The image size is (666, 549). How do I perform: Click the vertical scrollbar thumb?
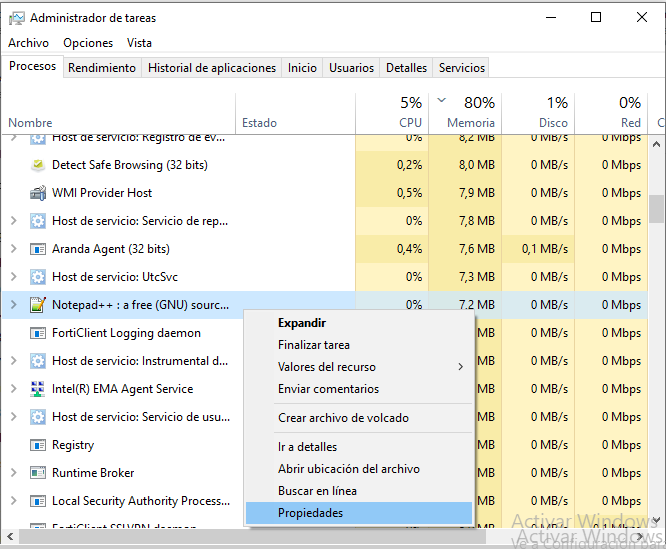[657, 209]
